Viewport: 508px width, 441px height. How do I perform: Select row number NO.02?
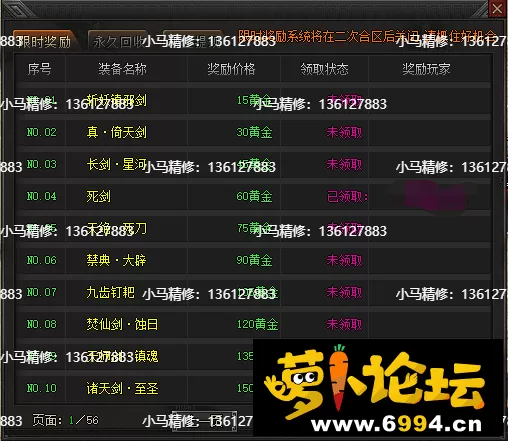(42, 132)
